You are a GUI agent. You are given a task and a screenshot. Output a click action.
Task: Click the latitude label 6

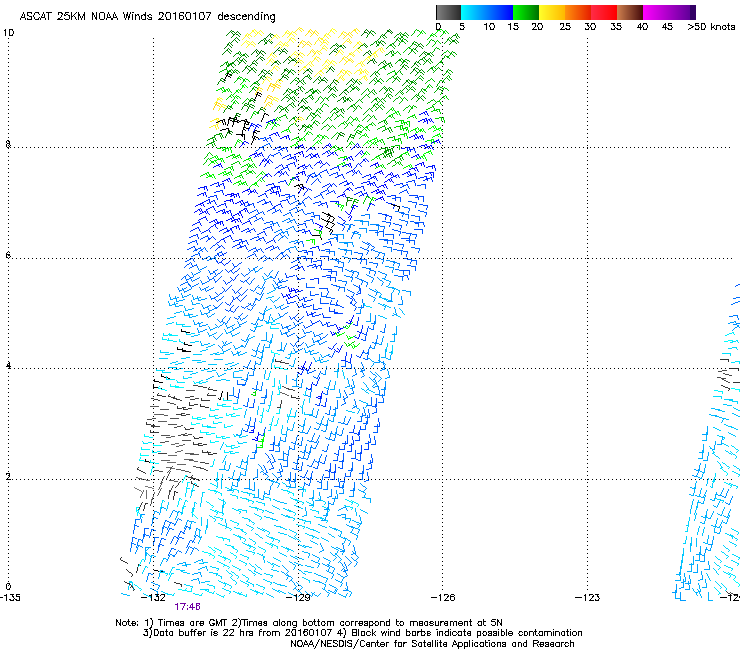point(8,255)
